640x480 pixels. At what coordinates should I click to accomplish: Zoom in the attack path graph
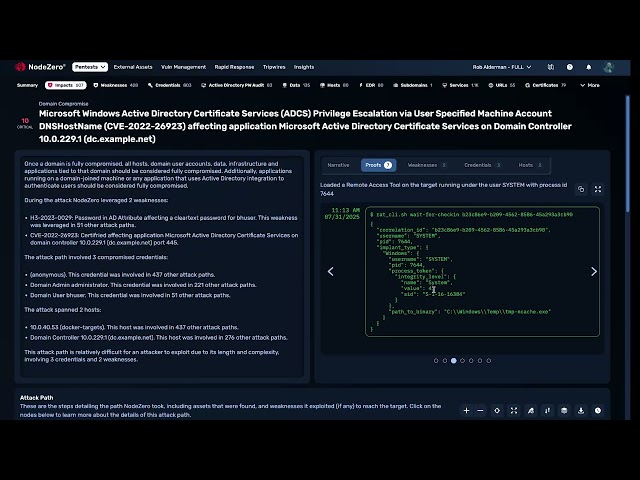(466, 411)
